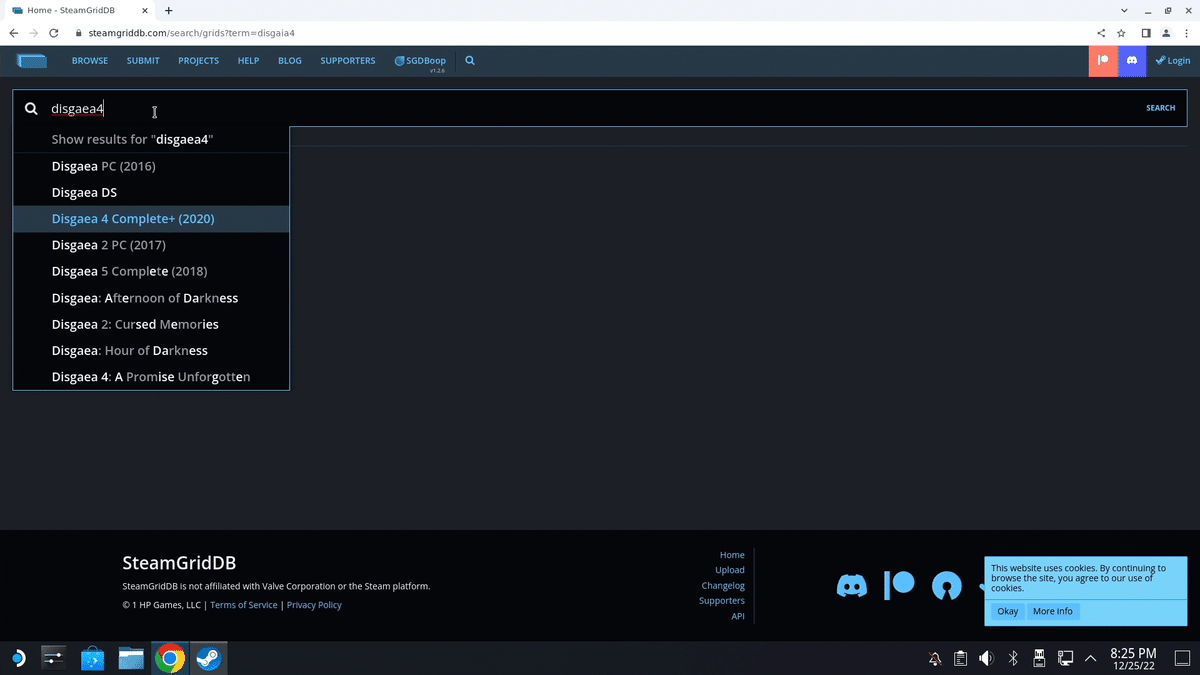
Task: Click the browser share icon in the address bar
Action: pyautogui.click(x=1101, y=33)
